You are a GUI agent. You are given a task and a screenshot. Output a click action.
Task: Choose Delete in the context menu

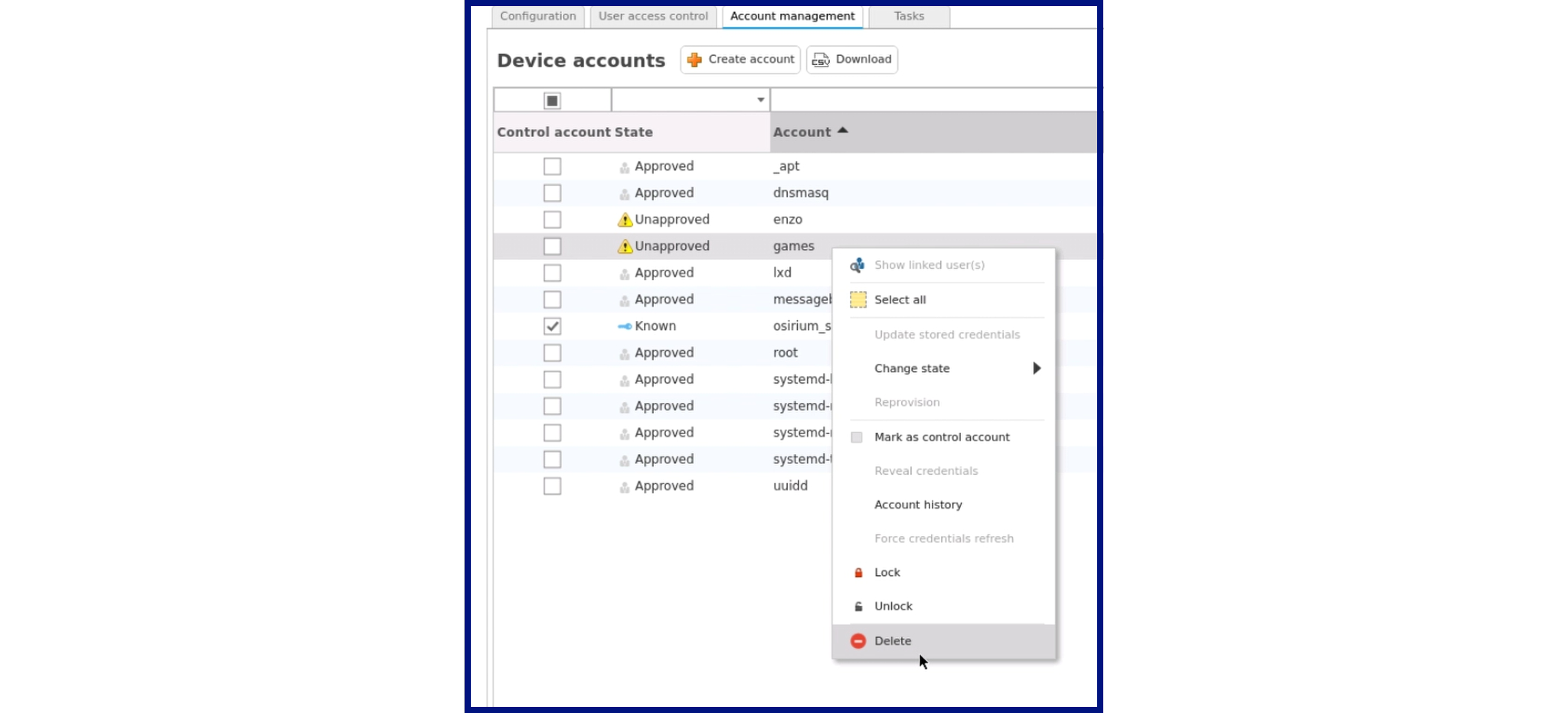point(943,641)
